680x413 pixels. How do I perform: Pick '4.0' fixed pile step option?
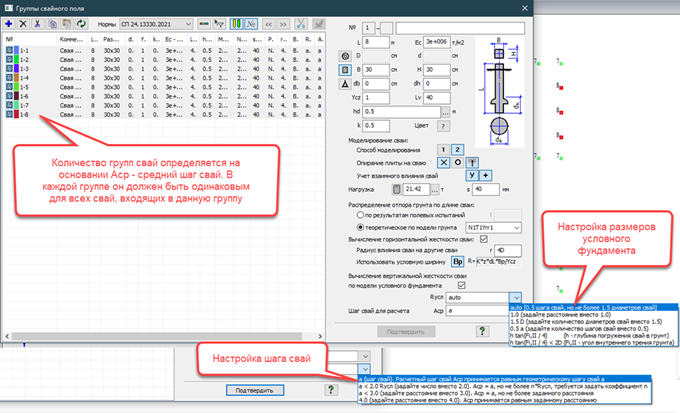[504, 400]
